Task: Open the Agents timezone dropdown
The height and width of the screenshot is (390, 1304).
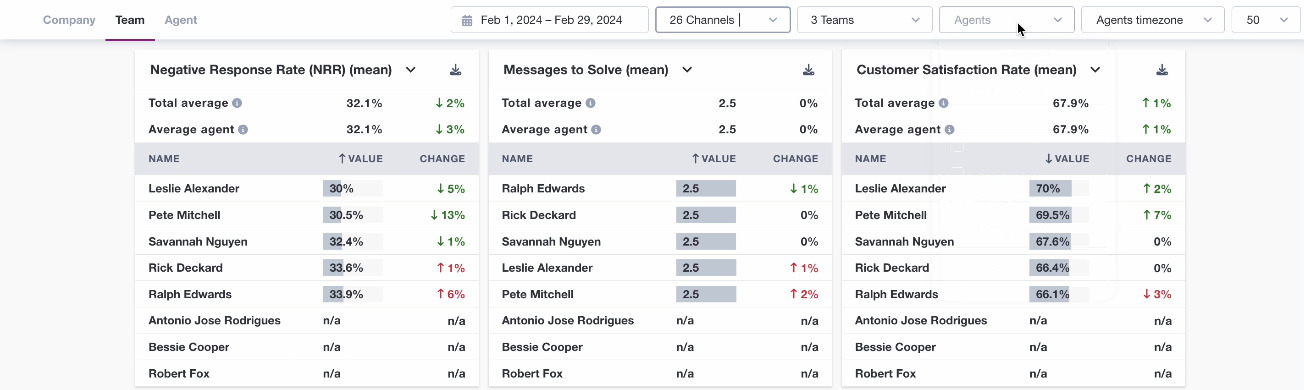Action: (1153, 20)
